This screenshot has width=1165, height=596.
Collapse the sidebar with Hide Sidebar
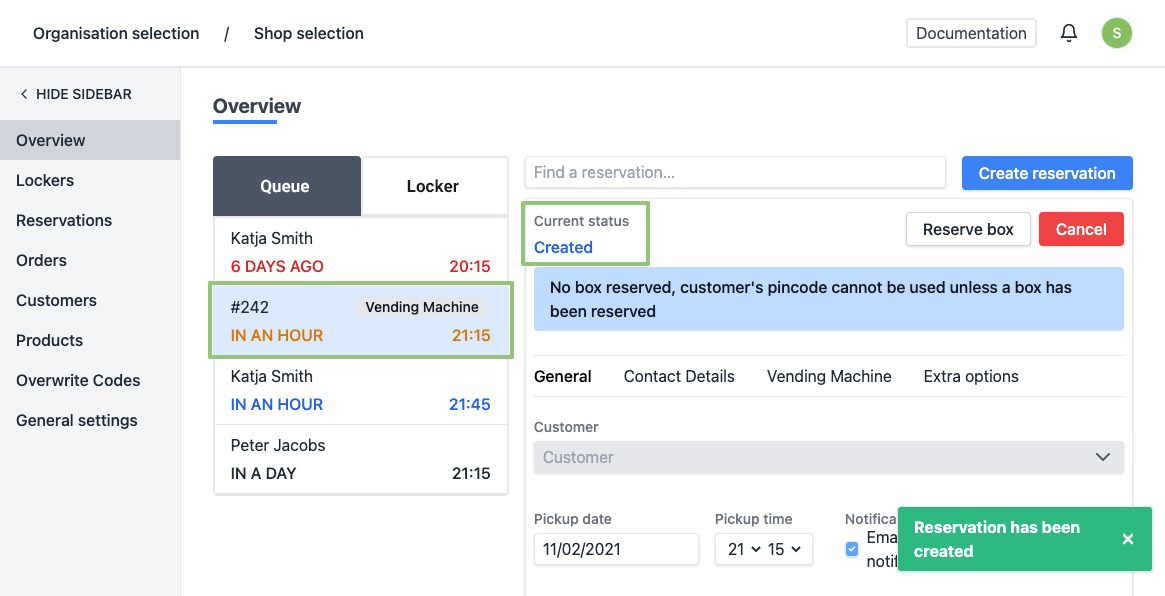click(76, 94)
